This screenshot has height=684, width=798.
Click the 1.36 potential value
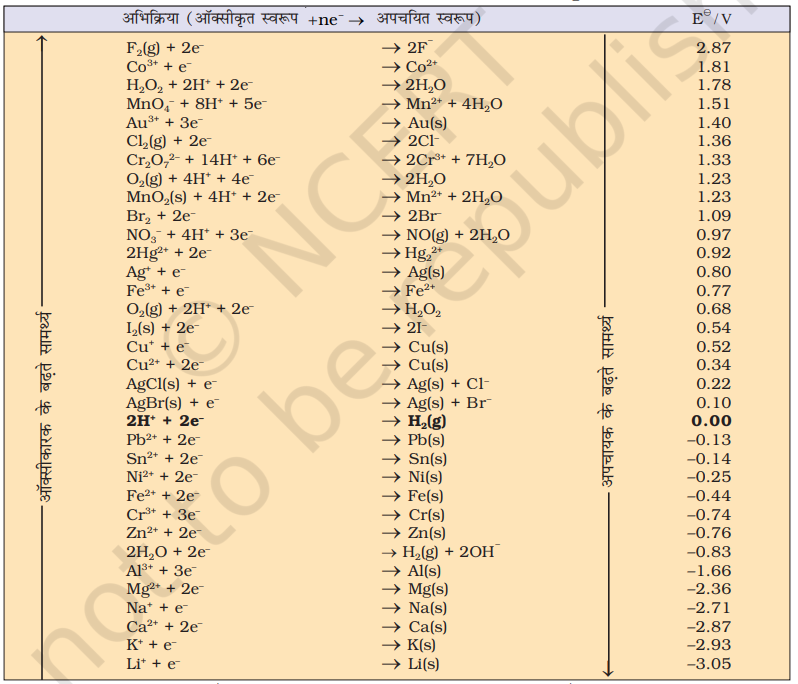[x=714, y=141]
